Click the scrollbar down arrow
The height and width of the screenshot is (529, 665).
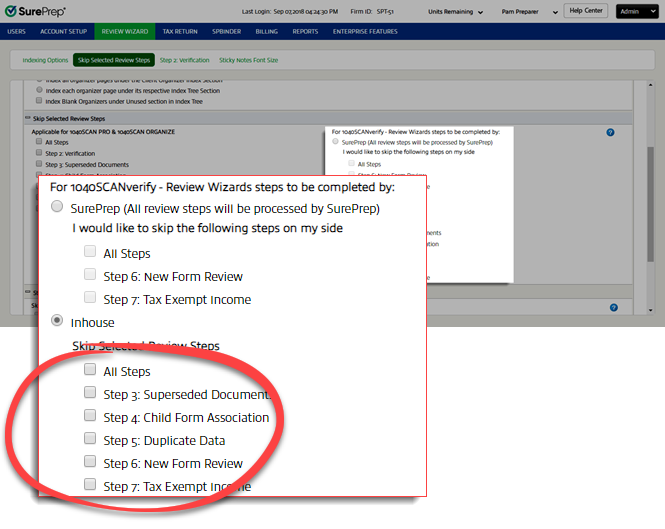tap(650, 310)
